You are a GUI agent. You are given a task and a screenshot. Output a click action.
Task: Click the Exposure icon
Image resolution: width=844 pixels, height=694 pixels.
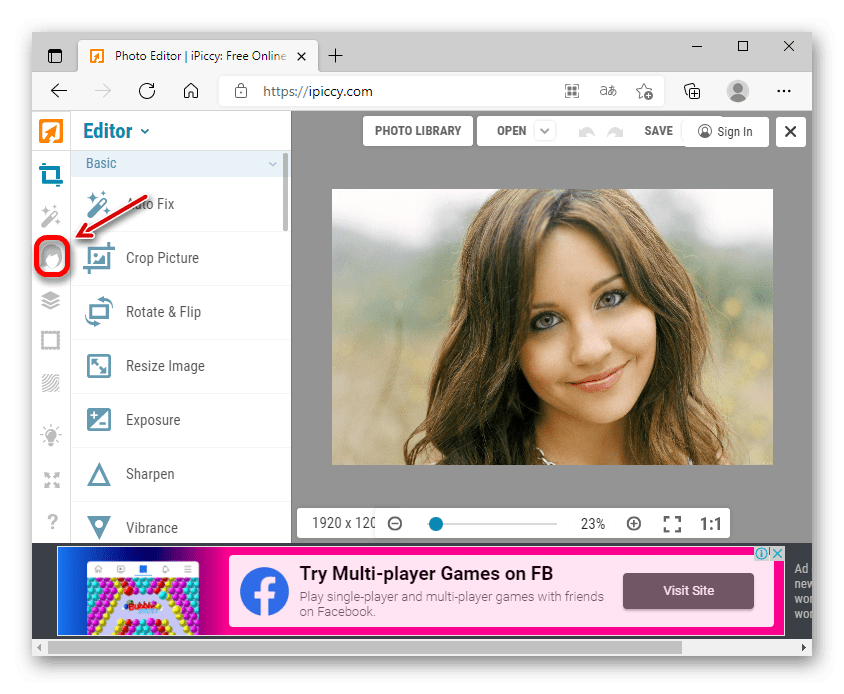pos(99,420)
